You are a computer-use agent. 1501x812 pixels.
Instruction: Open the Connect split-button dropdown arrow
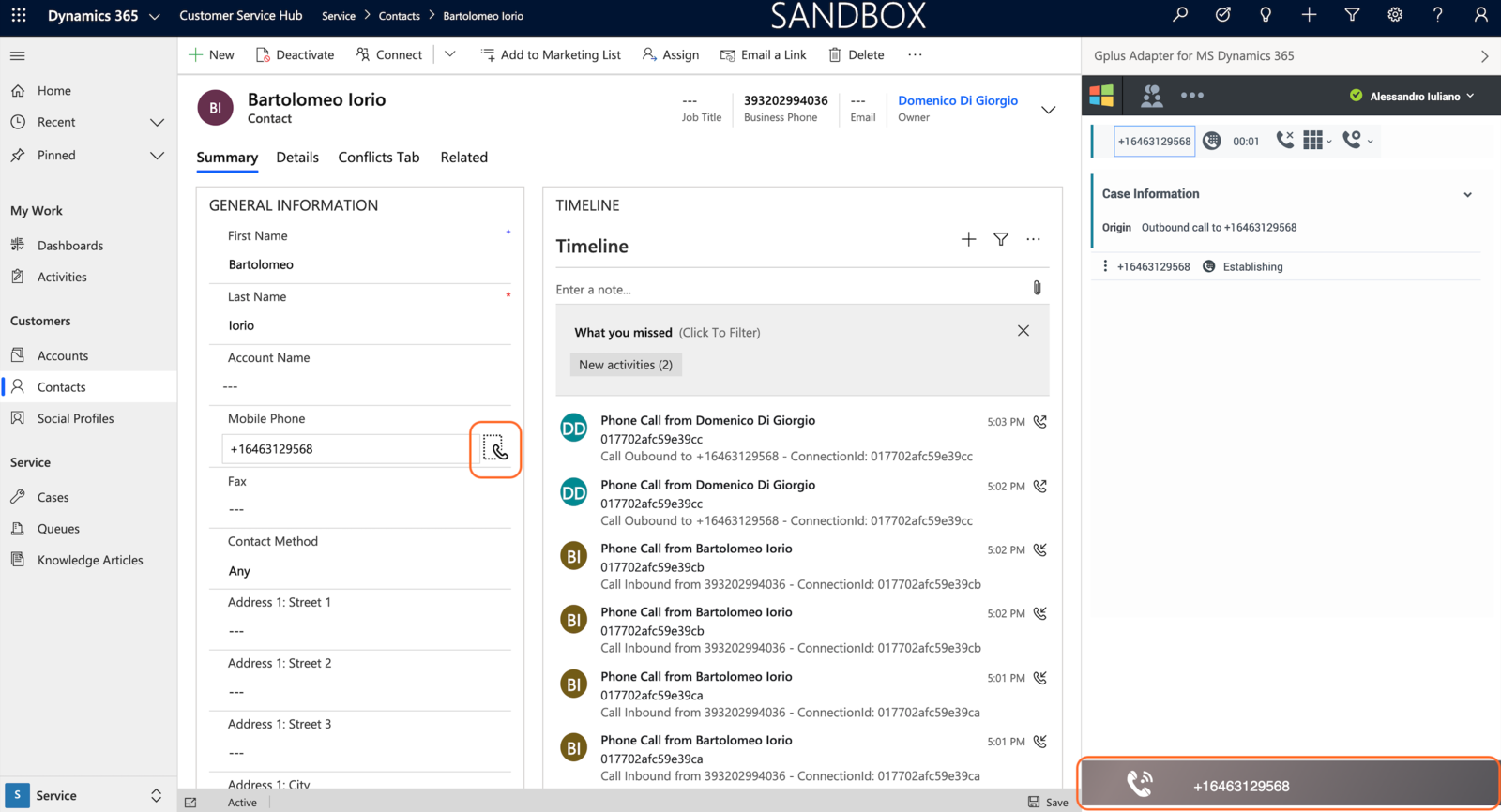pyautogui.click(x=450, y=54)
